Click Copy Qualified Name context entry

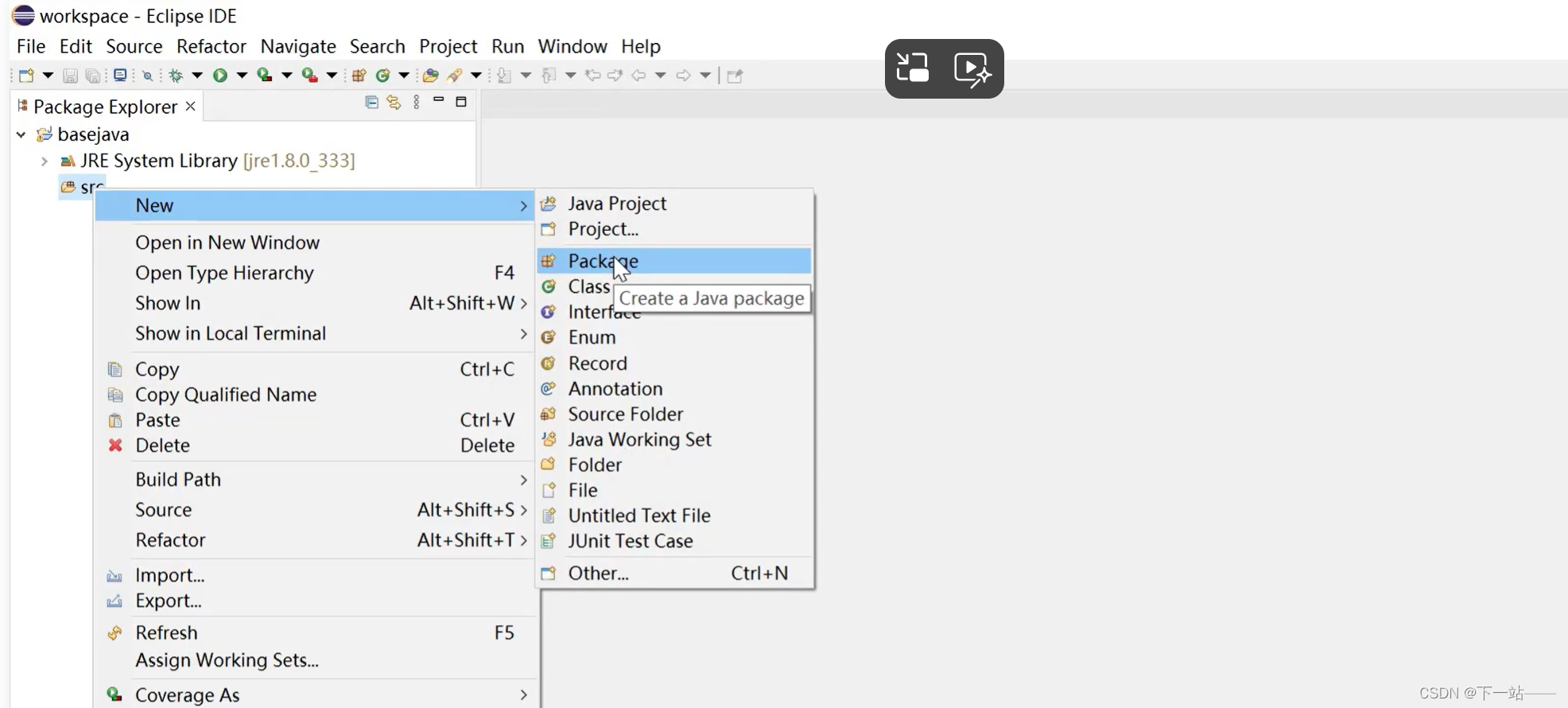click(x=315, y=395)
